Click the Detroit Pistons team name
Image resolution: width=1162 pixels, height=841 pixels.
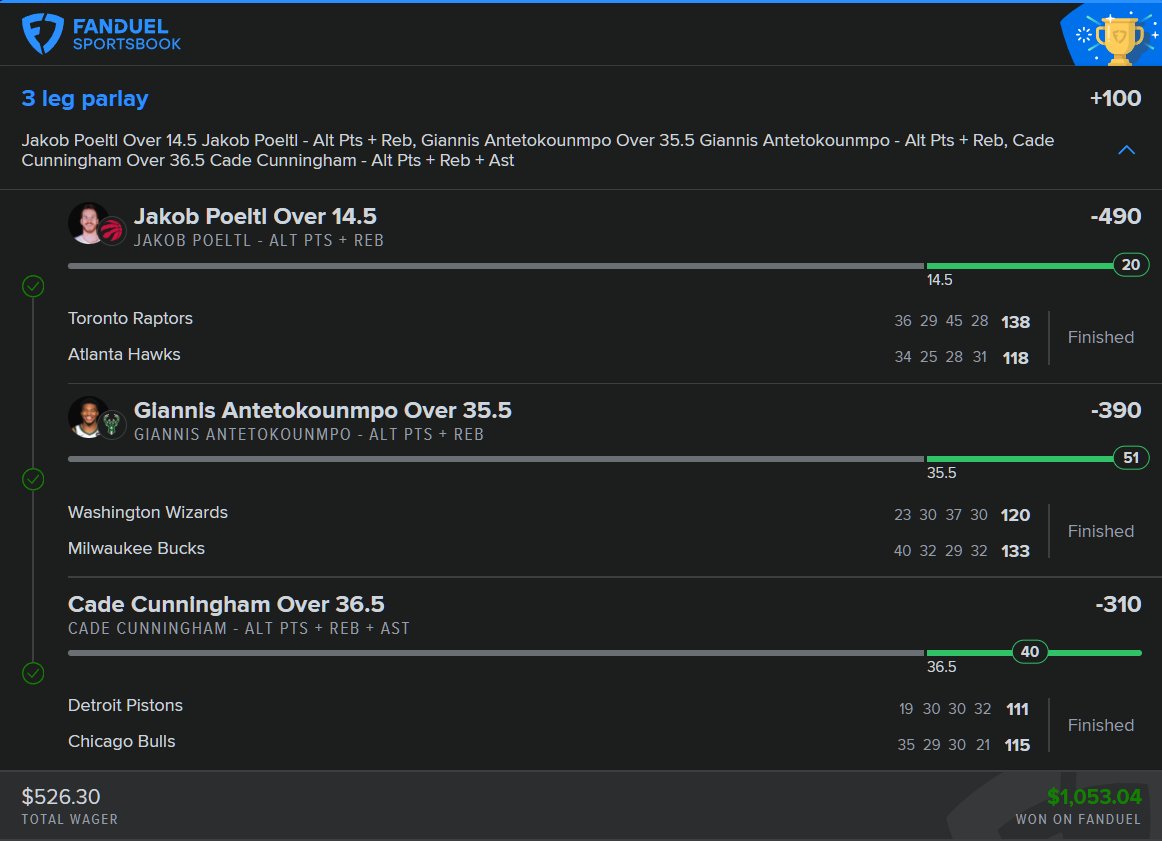click(x=125, y=705)
